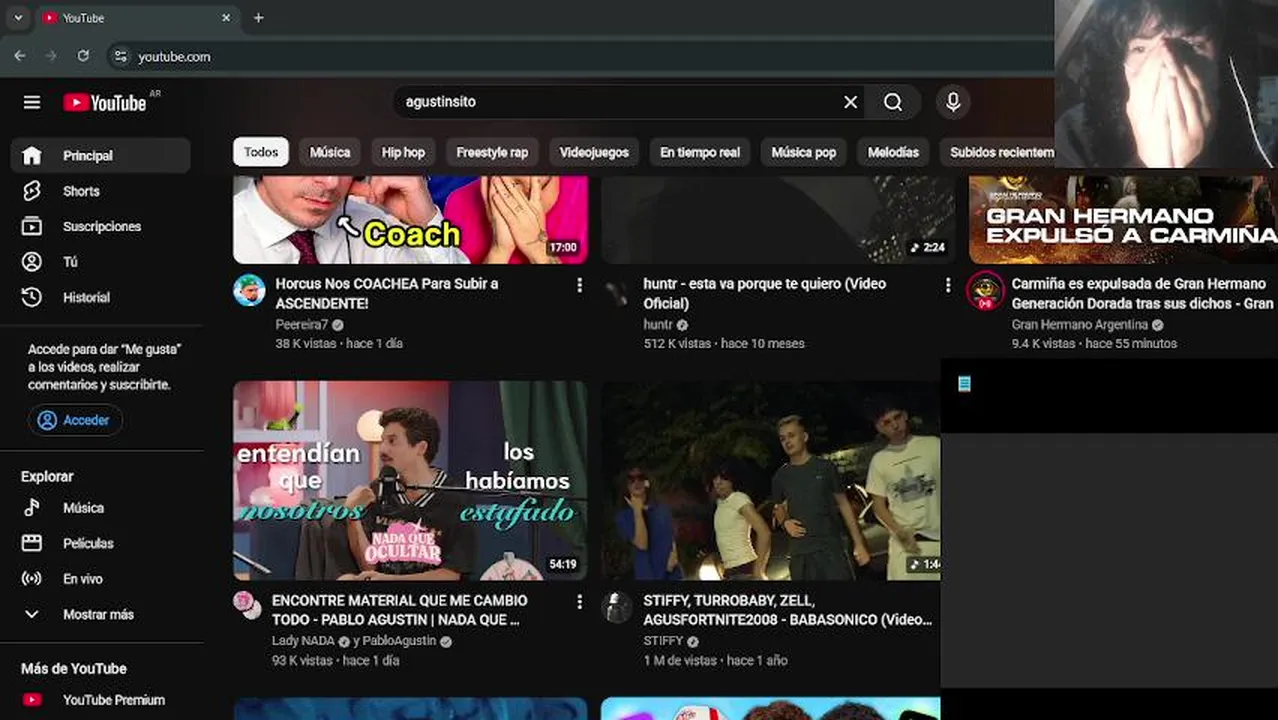
Task: Open YouTube Premium link
Action: point(101,700)
